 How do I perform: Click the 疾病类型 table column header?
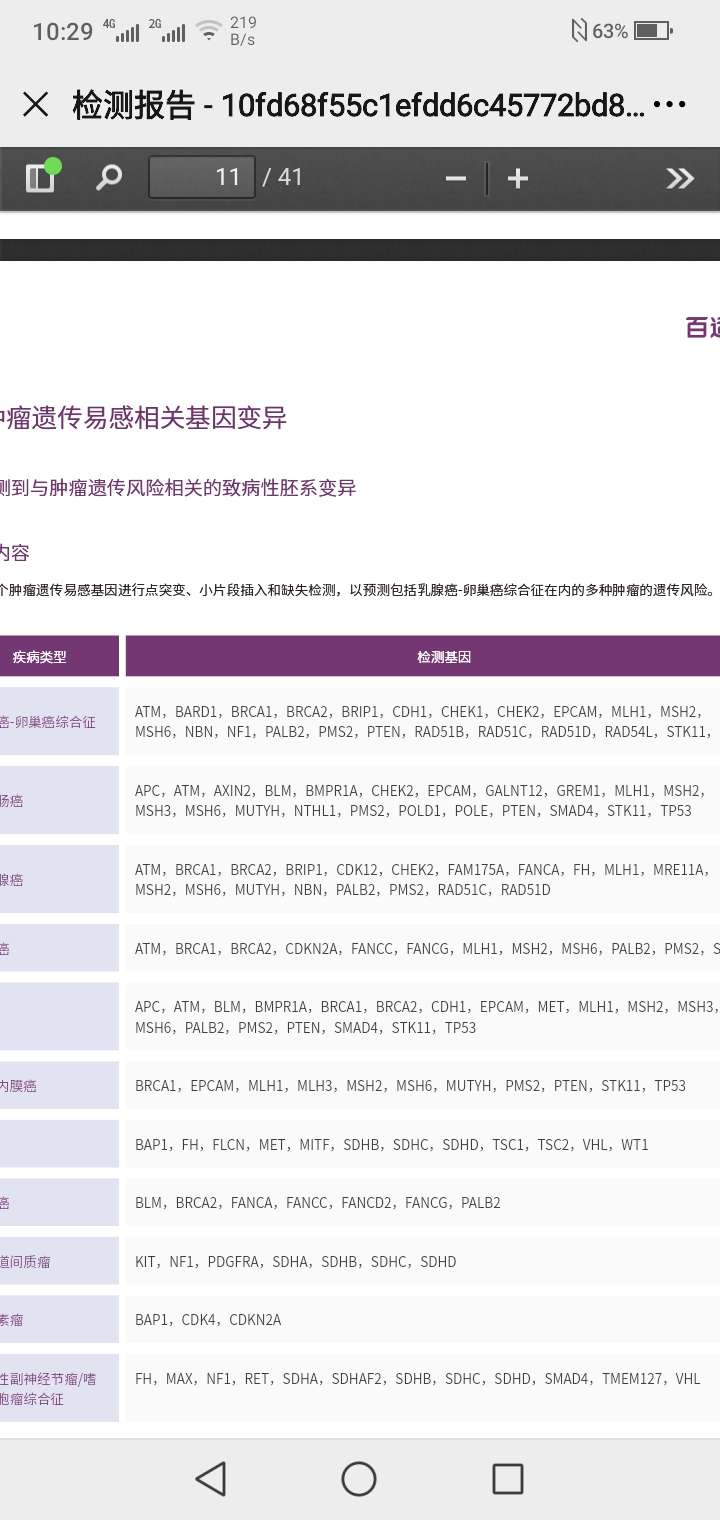(40, 657)
